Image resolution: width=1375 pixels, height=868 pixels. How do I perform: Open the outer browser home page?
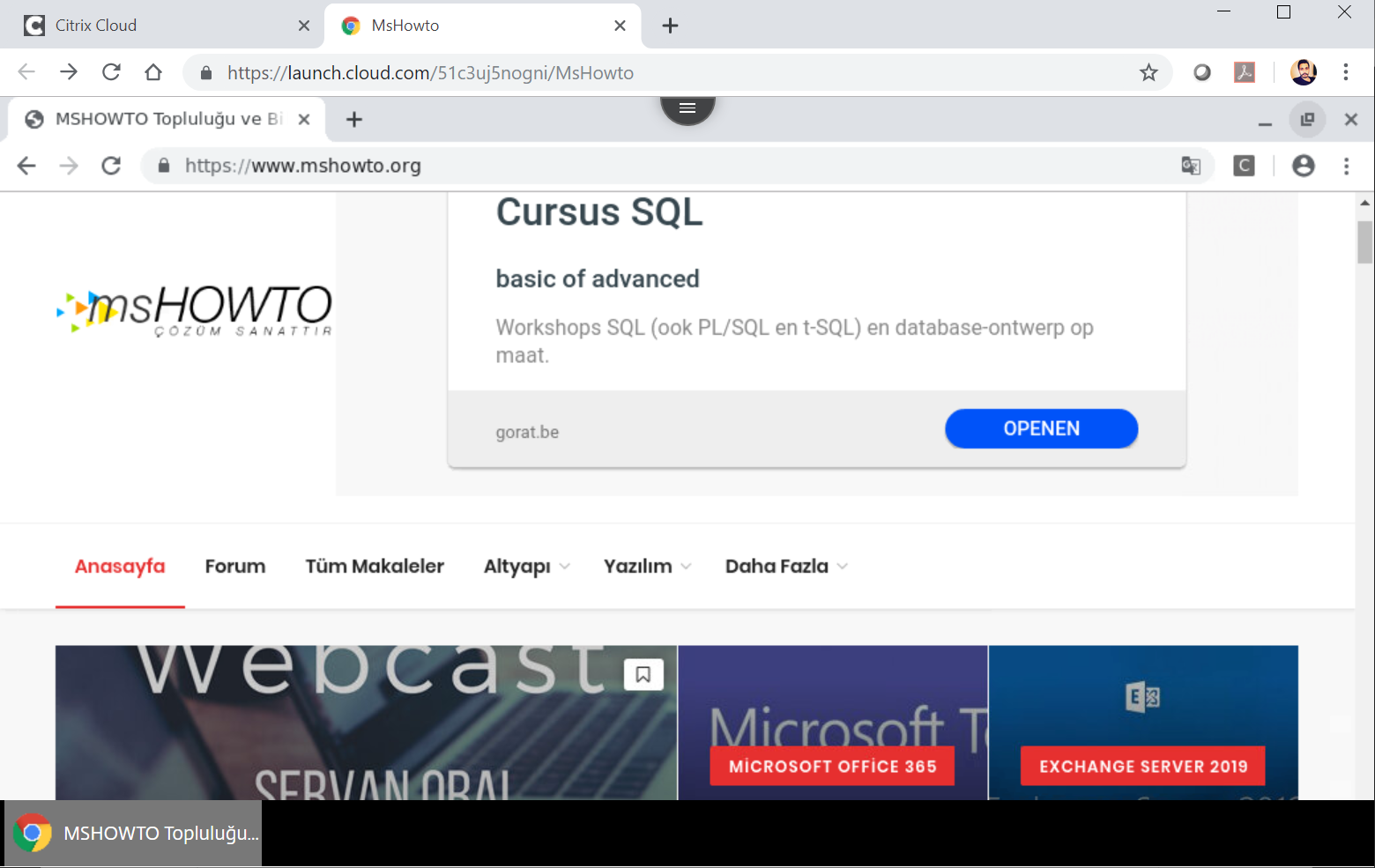click(x=153, y=72)
